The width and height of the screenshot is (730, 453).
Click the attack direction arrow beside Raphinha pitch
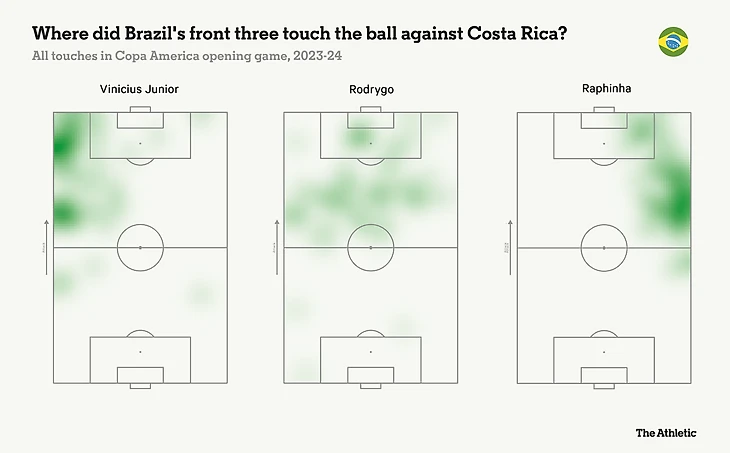point(510,248)
